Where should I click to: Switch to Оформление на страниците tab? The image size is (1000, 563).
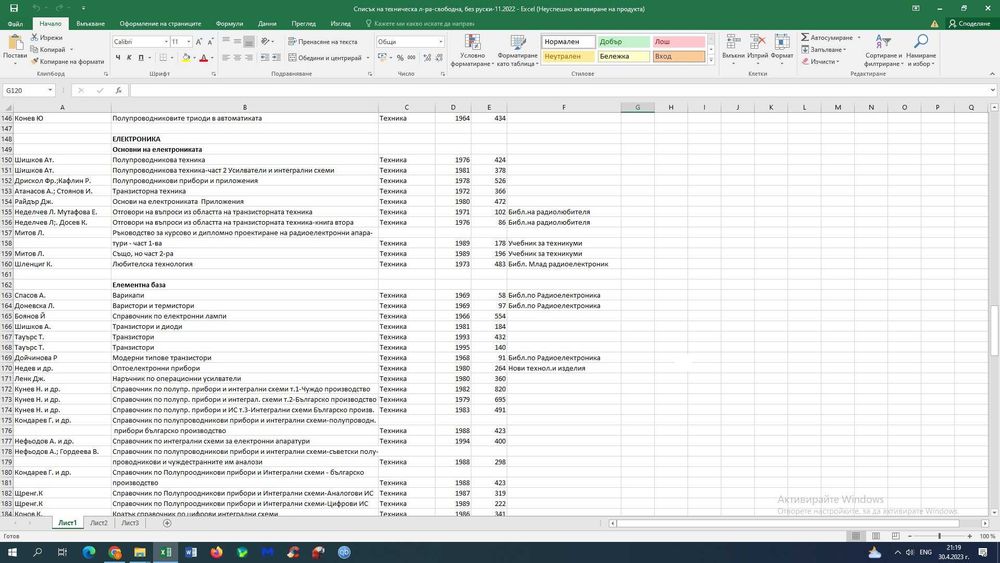pos(160,24)
